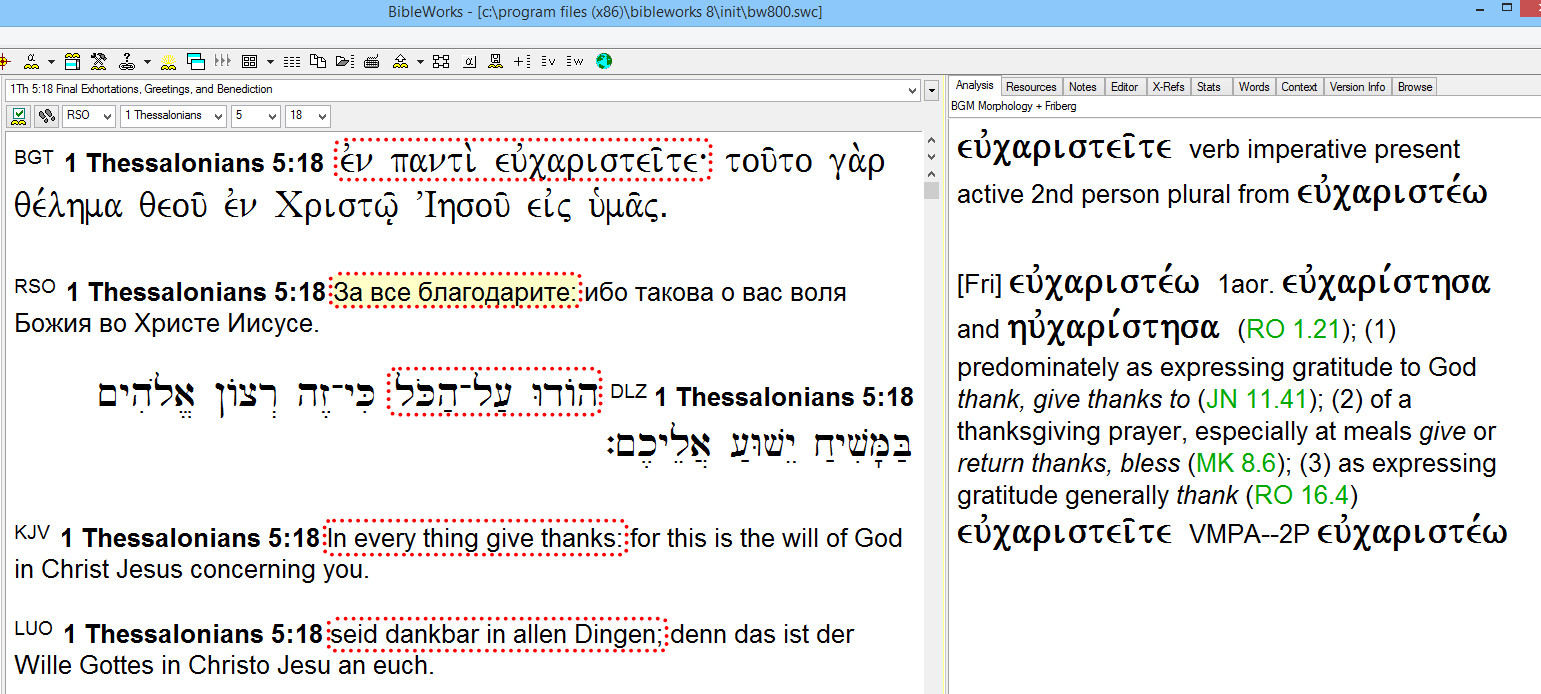This screenshot has height=694, width=1541.
Task: Click the four-pane grid layout icon
Action: coord(250,61)
